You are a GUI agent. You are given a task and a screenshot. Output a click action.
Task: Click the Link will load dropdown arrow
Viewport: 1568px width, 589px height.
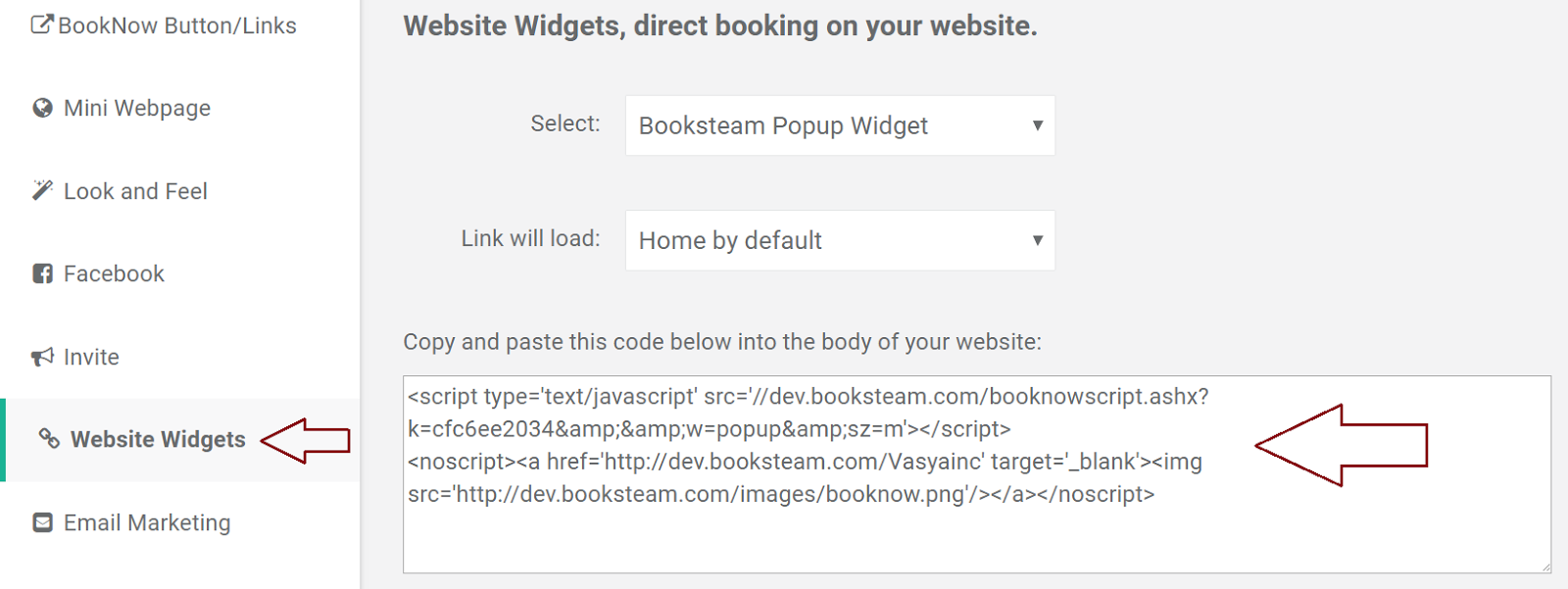[x=1037, y=240]
